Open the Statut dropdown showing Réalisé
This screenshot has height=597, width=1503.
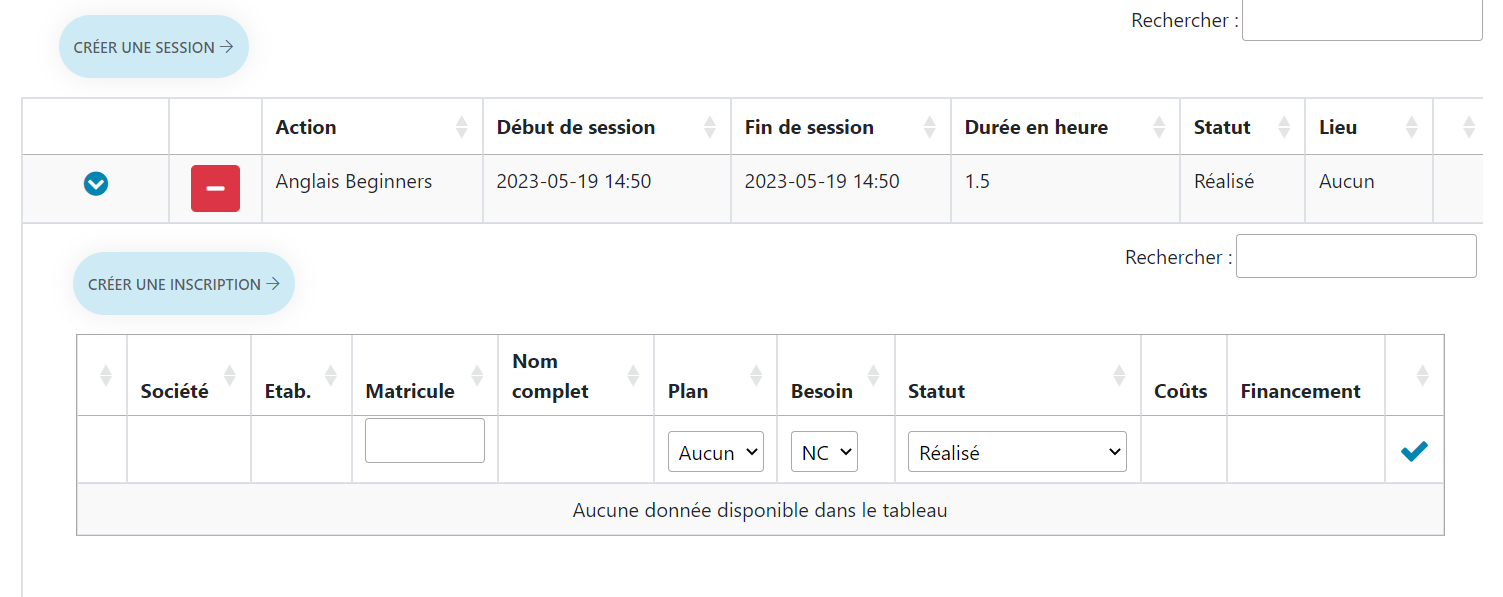click(1017, 452)
